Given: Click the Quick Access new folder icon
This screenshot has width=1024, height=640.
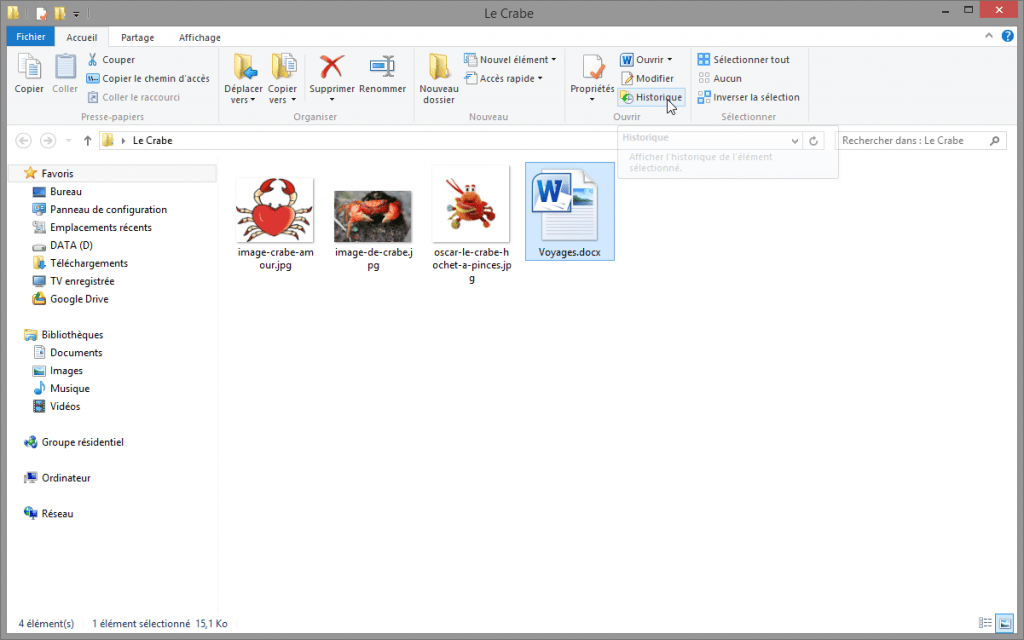Looking at the screenshot, I should 60,13.
